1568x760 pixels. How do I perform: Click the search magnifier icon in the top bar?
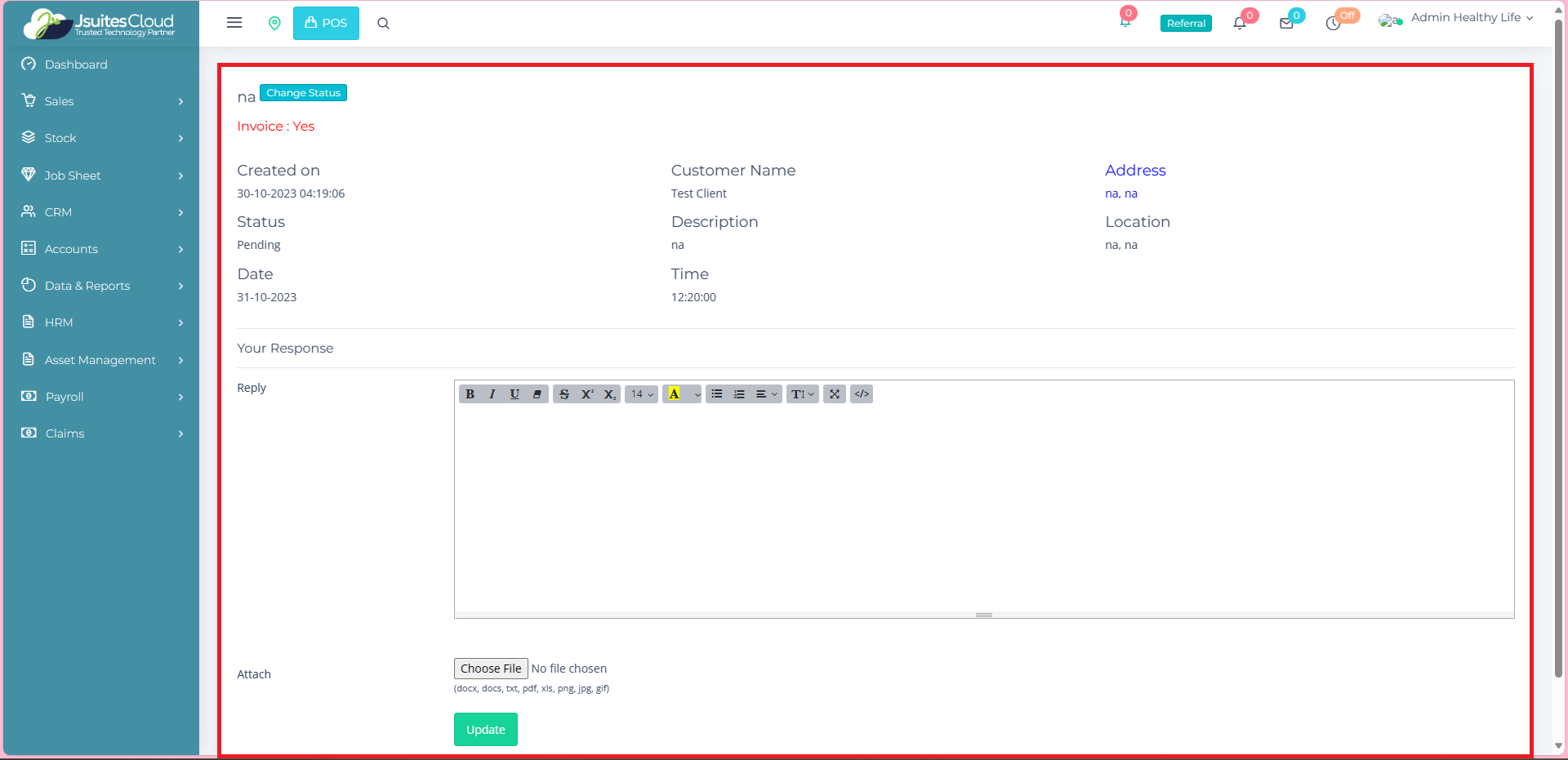click(x=383, y=24)
